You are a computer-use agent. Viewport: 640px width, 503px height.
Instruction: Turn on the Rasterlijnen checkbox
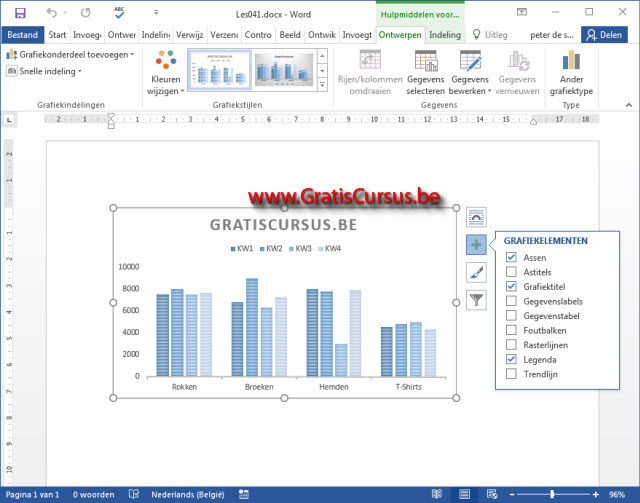tap(511, 345)
